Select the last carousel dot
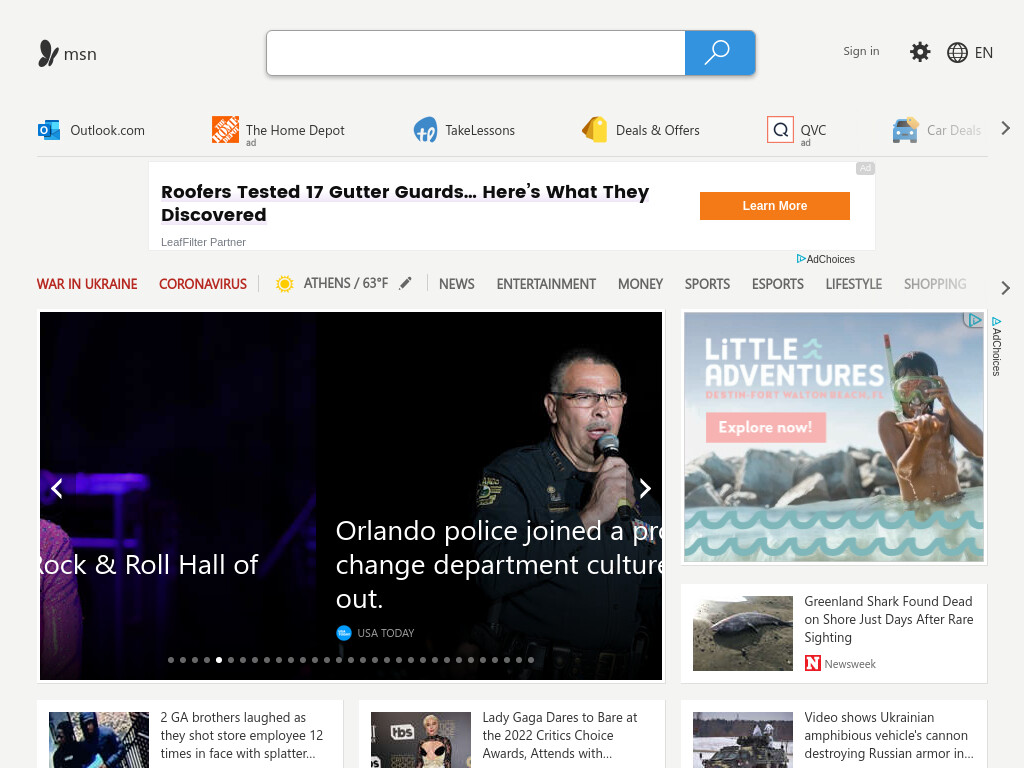 click(x=531, y=660)
